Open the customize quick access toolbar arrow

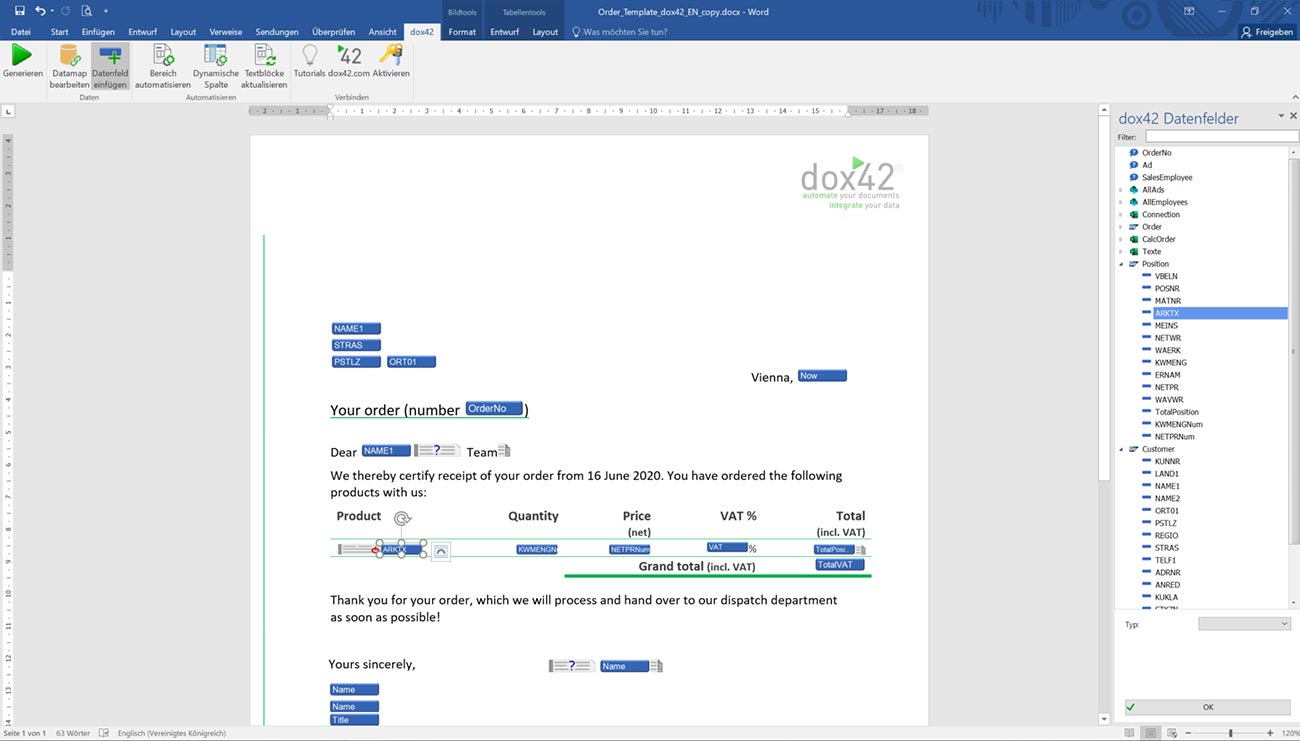106,11
